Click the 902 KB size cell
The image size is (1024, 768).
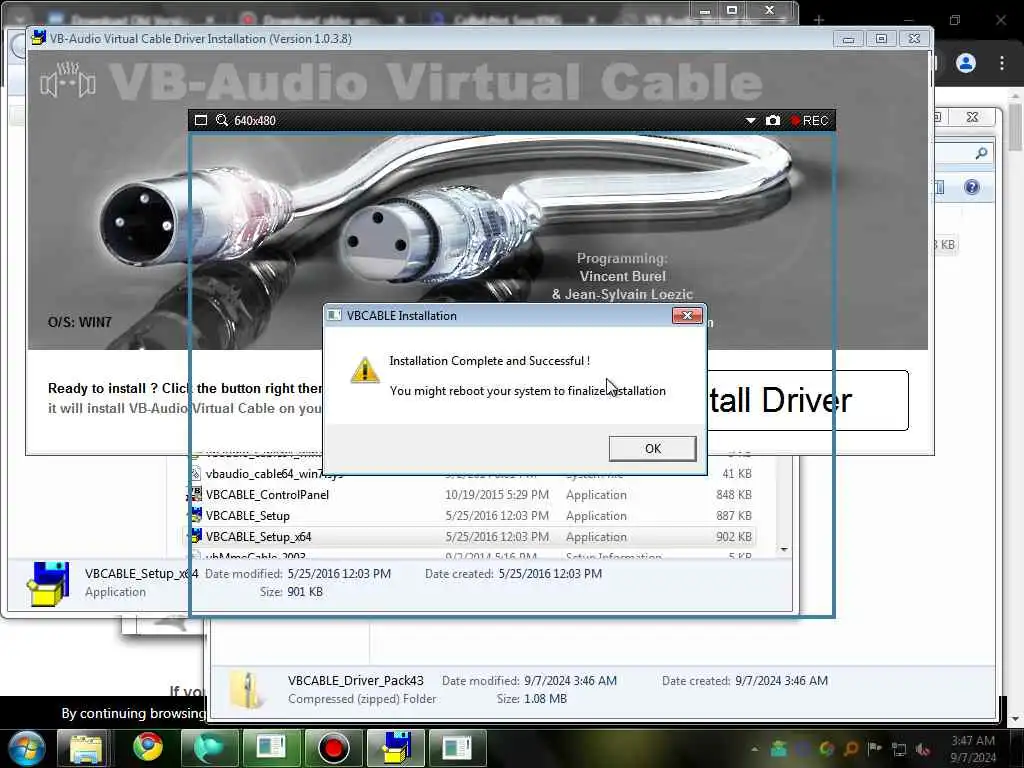733,537
